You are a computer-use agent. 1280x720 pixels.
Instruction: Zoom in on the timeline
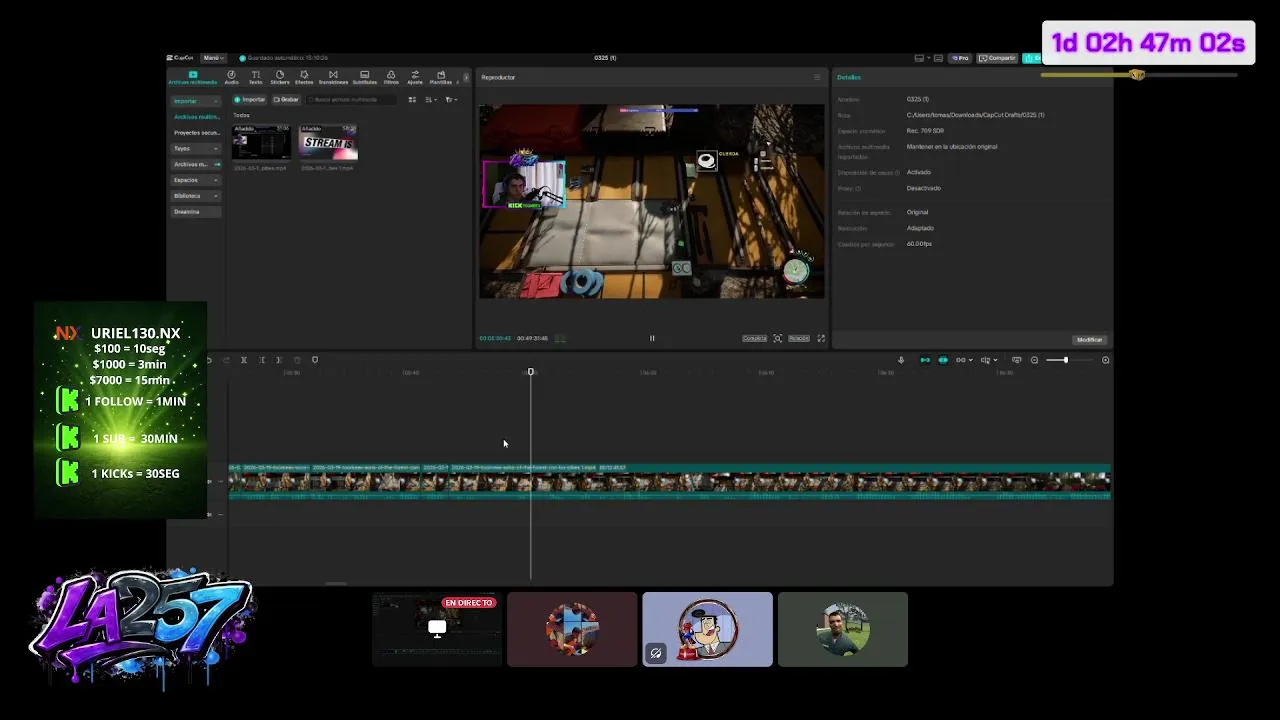tap(1105, 360)
